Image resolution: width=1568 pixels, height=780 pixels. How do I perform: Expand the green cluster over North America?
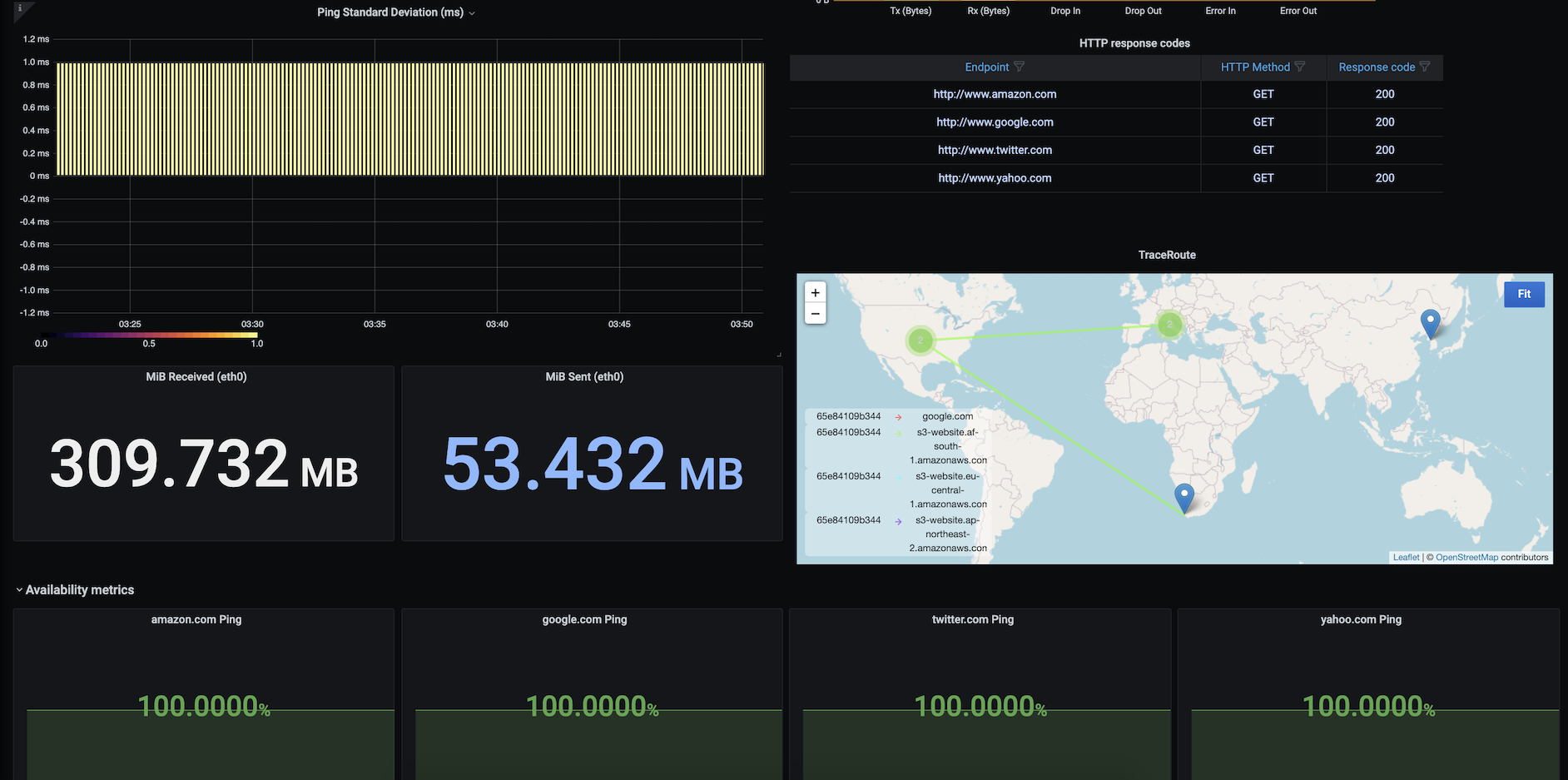pos(920,340)
